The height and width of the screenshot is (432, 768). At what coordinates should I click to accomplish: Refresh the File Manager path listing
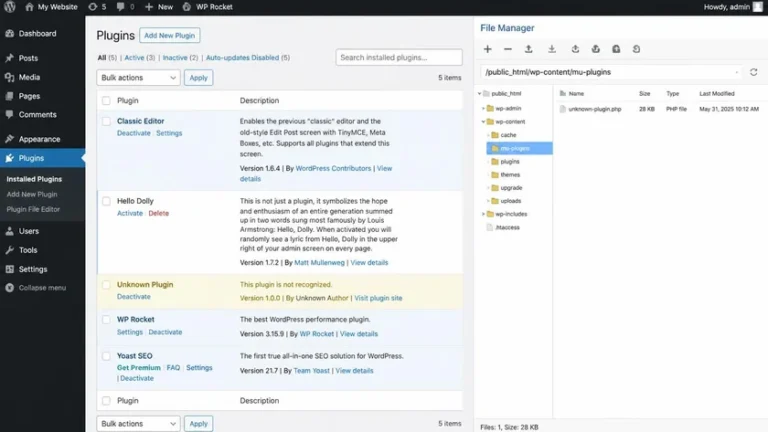[x=753, y=72]
